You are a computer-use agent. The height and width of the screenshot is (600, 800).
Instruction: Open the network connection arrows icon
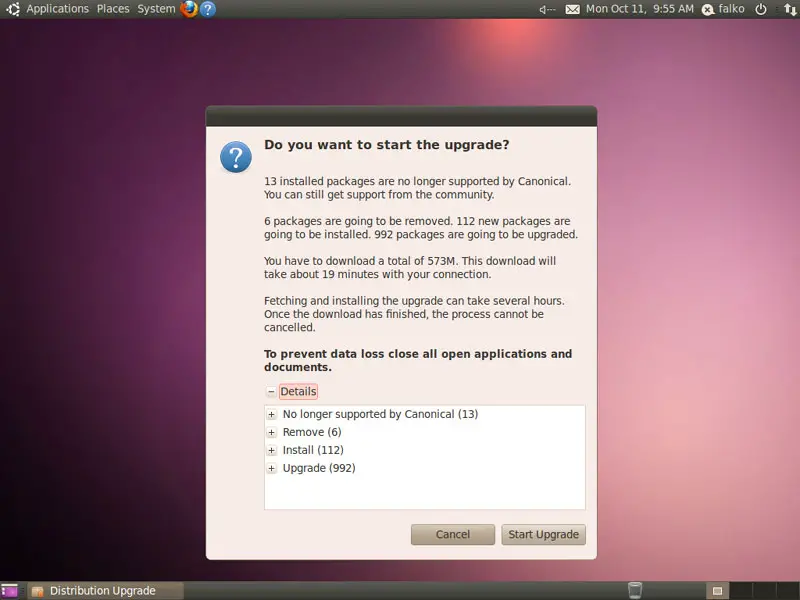790,9
